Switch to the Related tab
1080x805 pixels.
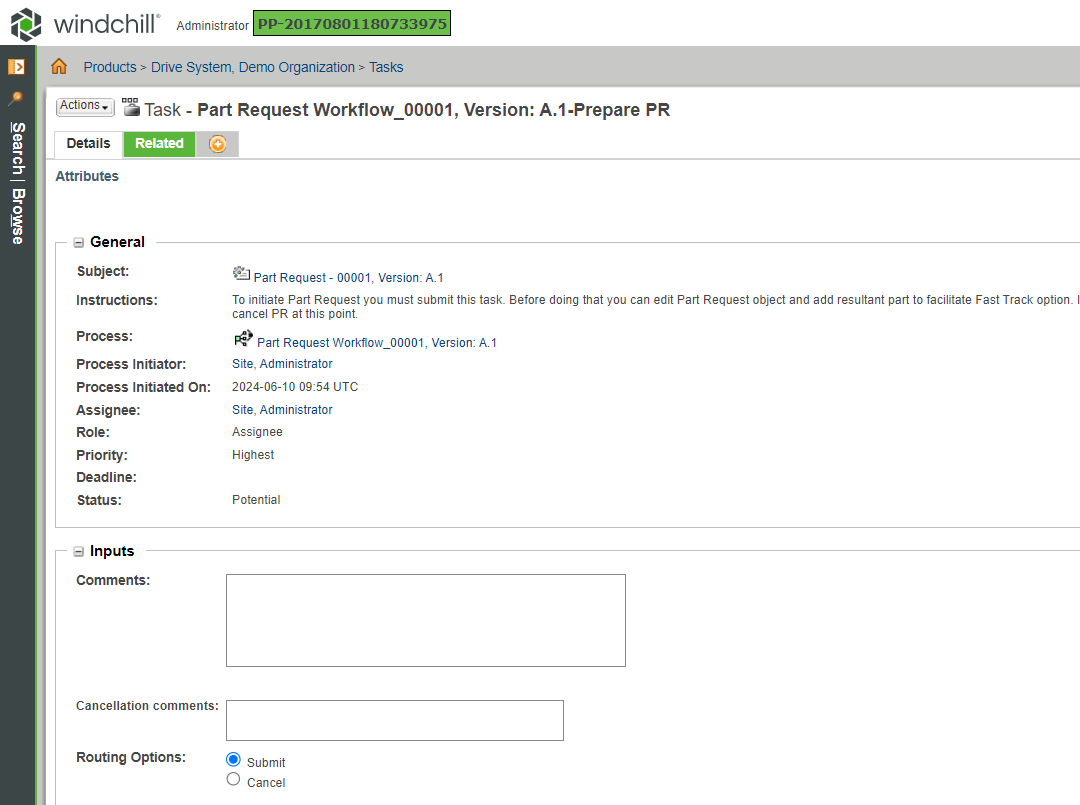point(158,143)
